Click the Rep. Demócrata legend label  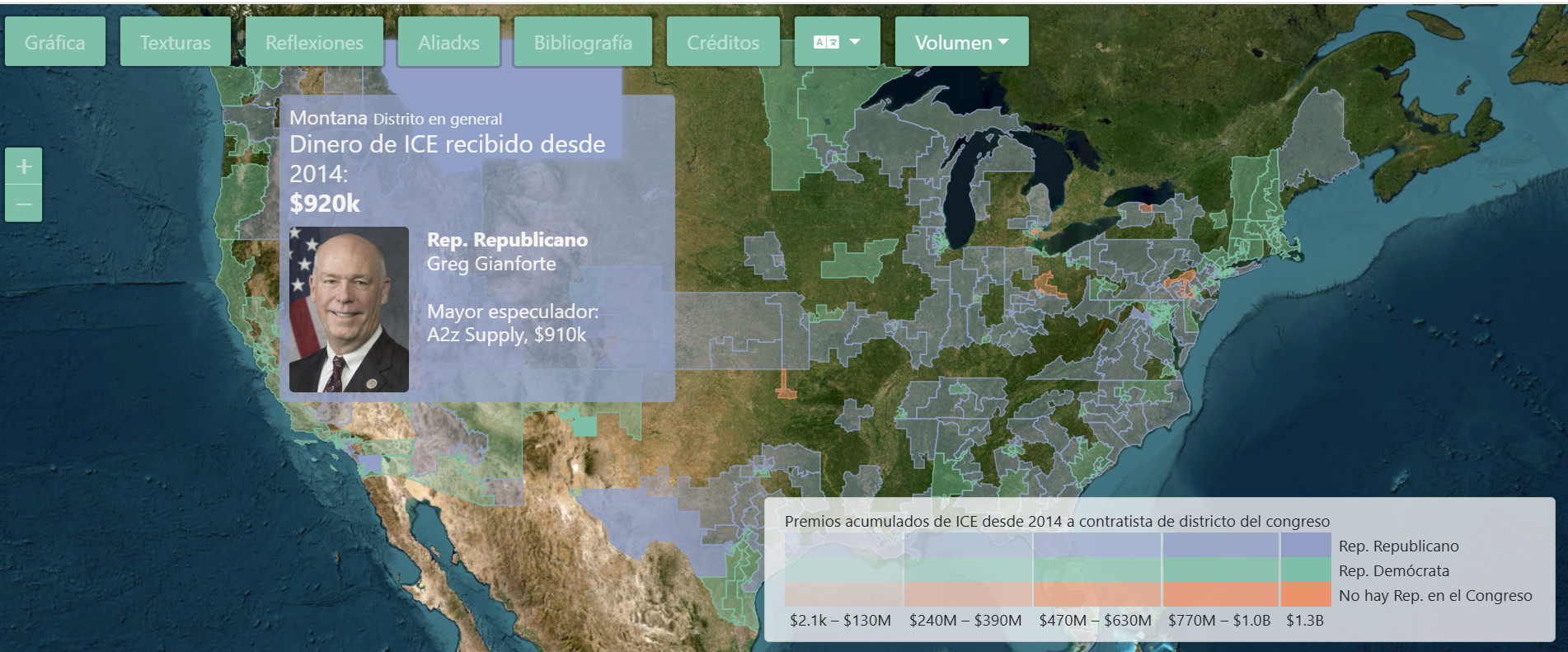(1393, 570)
